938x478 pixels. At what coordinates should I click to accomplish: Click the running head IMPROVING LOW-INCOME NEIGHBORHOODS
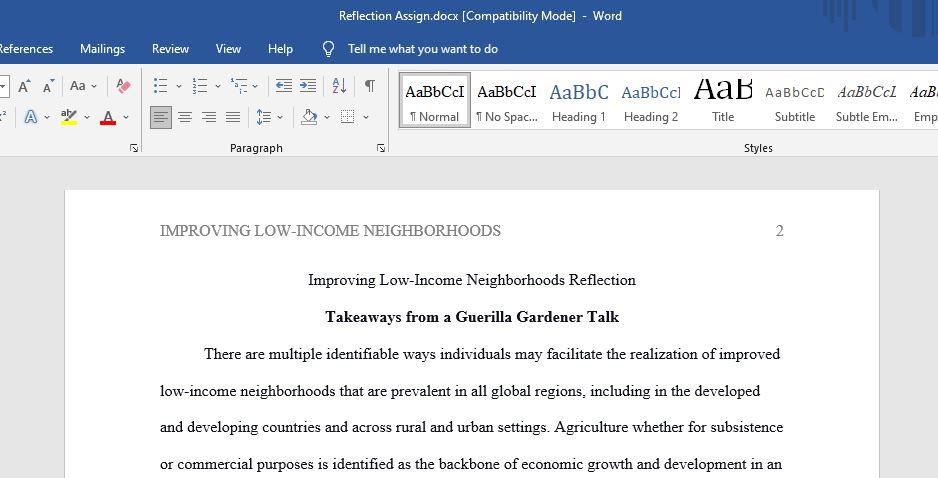click(x=330, y=231)
